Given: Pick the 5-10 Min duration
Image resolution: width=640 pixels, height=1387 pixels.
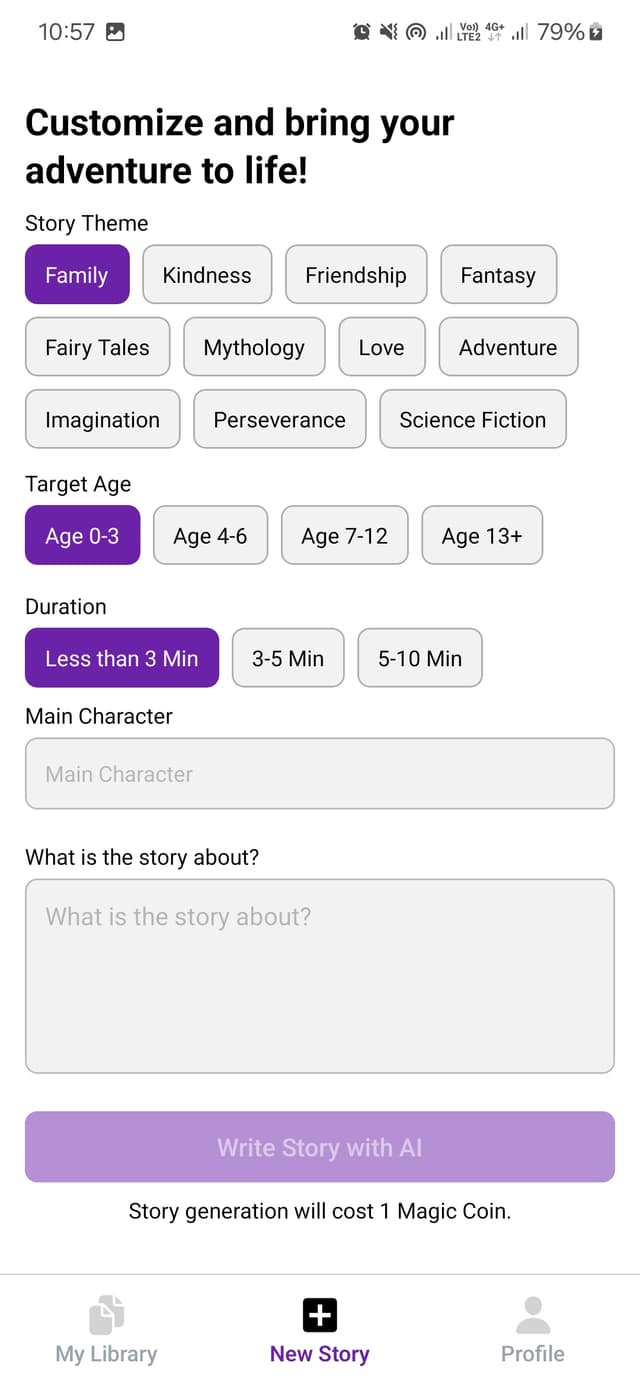Looking at the screenshot, I should (419, 658).
